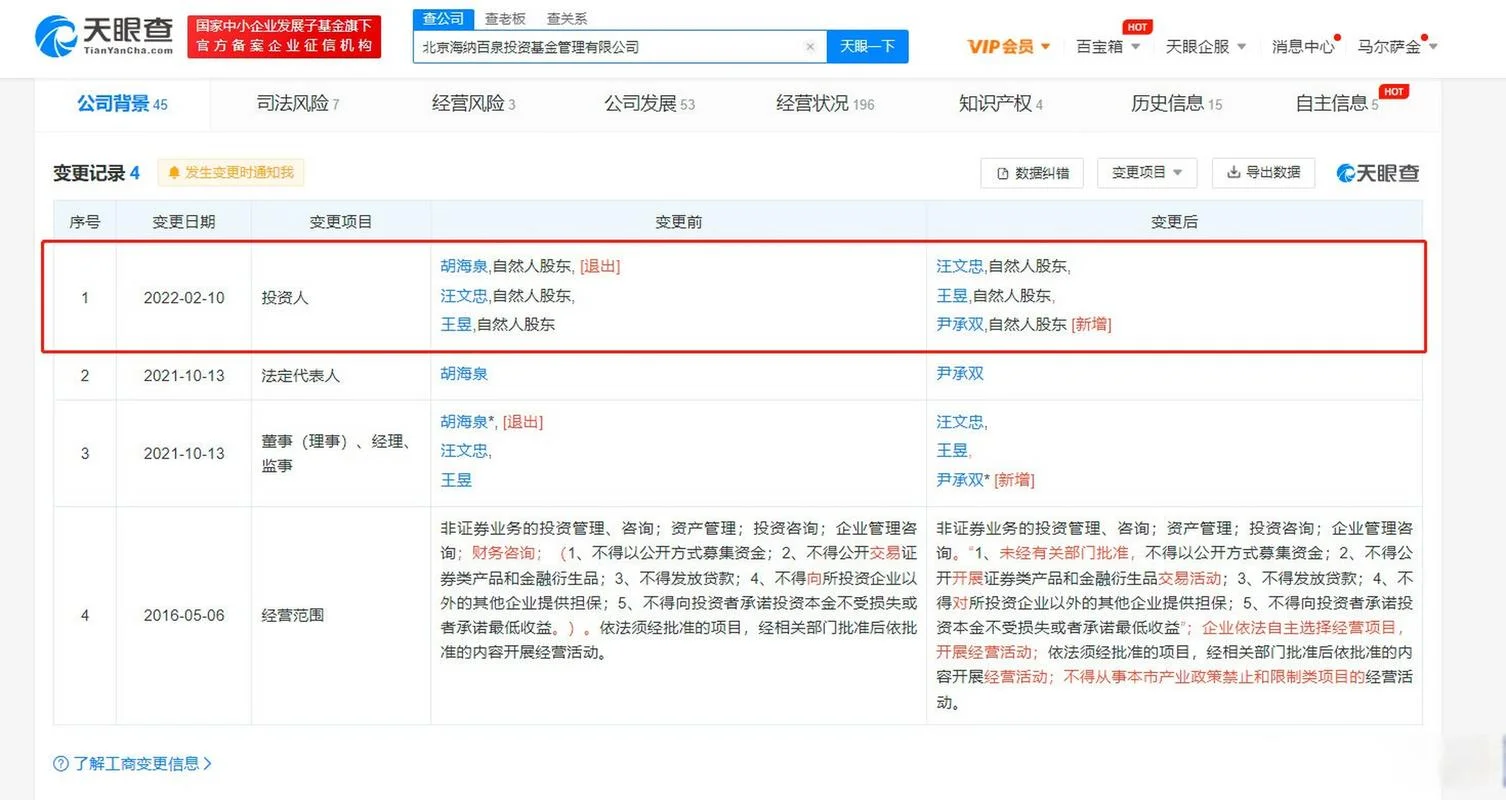This screenshot has height=800, width=1506.
Task: Click 胡海泉 in the 投资人 row
Action: coord(464,266)
